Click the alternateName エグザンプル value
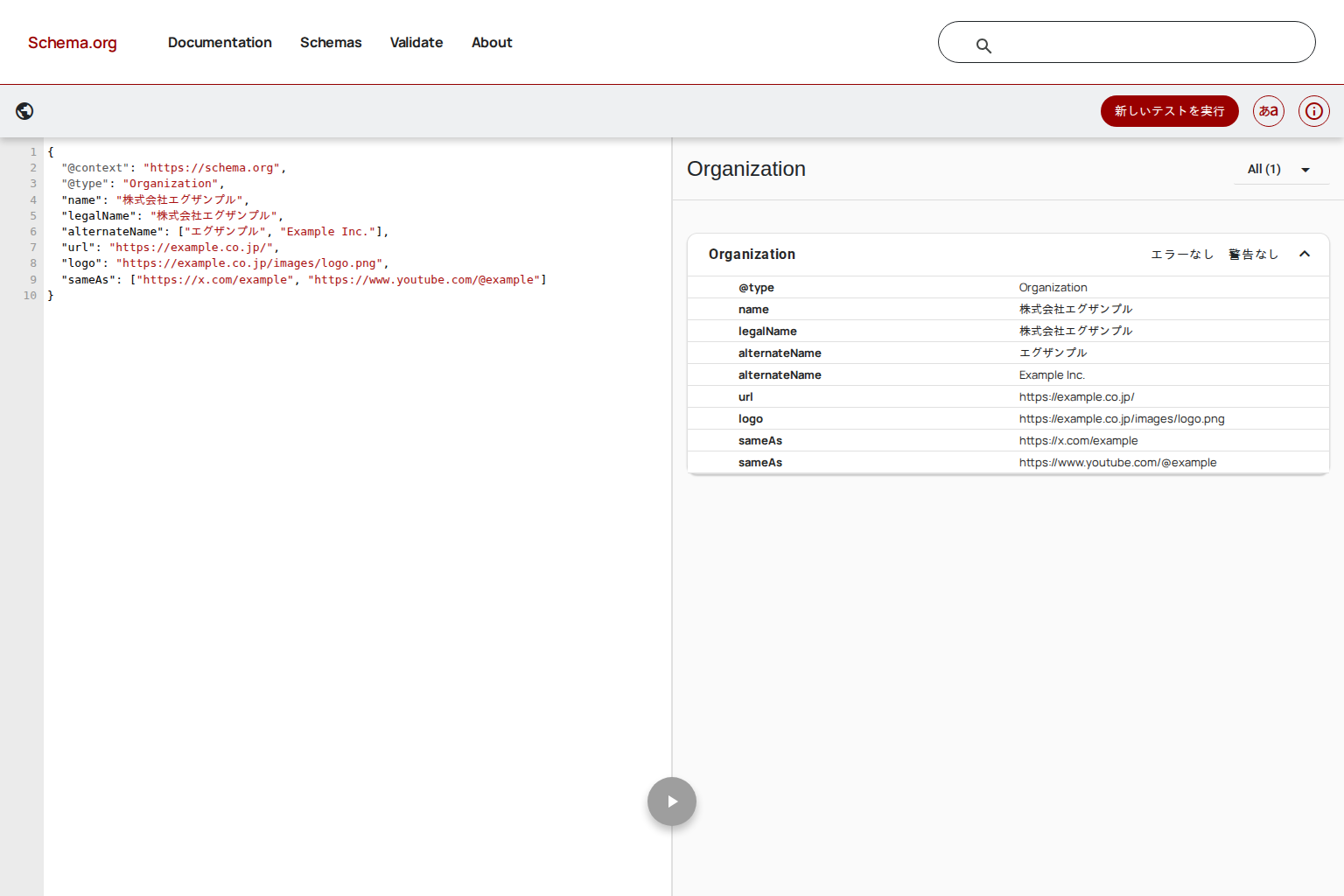This screenshot has width=1344, height=896. 1053,353
